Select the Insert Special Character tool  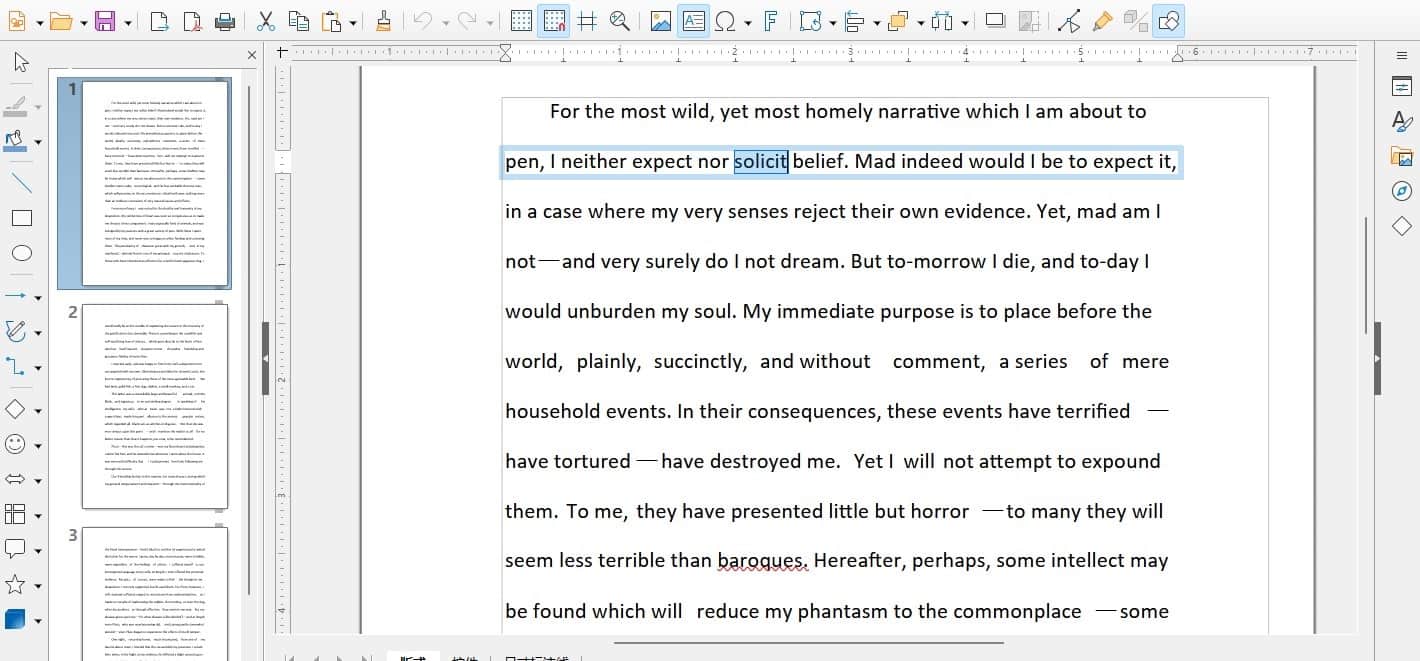(x=727, y=20)
